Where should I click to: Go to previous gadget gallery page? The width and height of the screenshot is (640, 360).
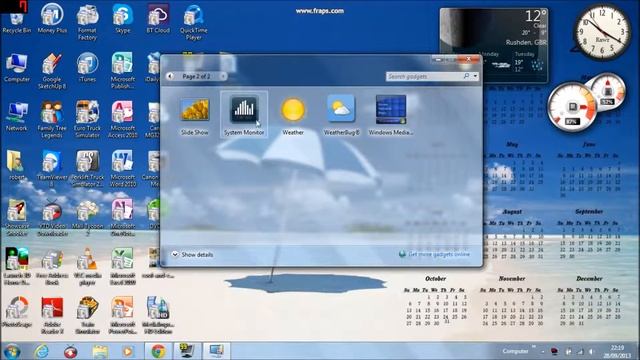[170, 76]
